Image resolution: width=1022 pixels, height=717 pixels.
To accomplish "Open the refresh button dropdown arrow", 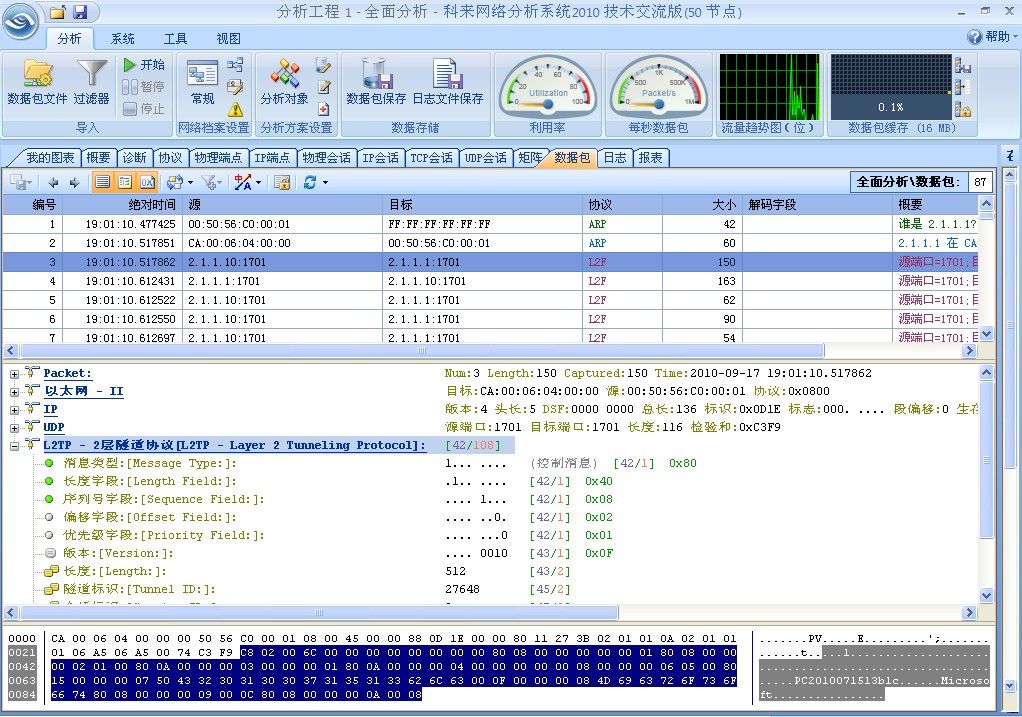I will [x=324, y=183].
